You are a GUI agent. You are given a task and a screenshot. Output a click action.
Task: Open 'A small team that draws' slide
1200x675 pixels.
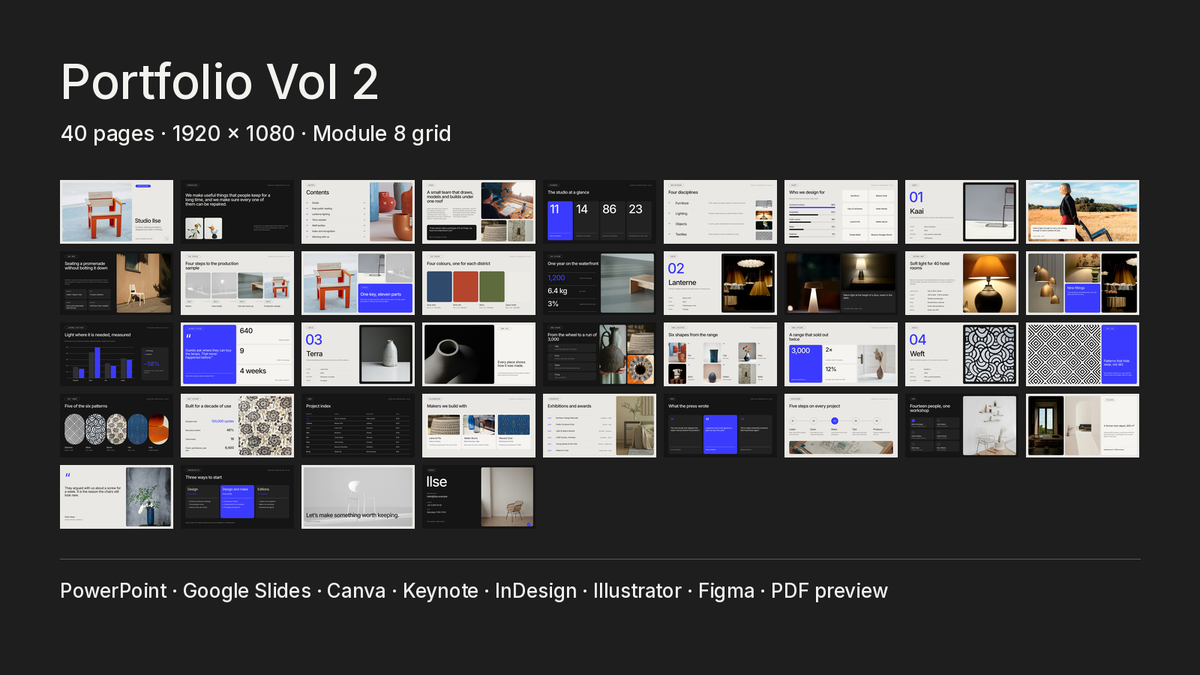point(479,212)
